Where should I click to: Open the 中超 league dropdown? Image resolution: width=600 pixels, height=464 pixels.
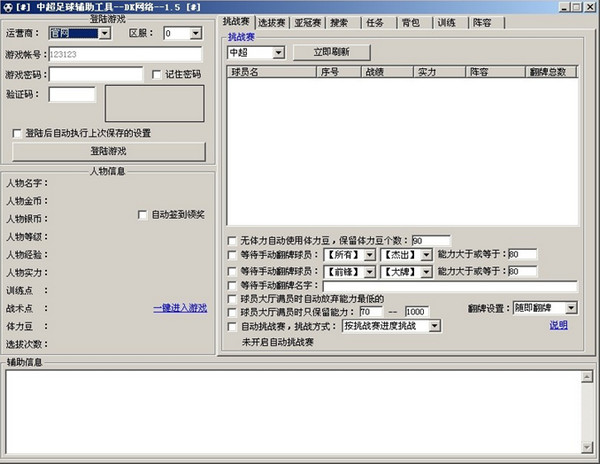[x=279, y=52]
